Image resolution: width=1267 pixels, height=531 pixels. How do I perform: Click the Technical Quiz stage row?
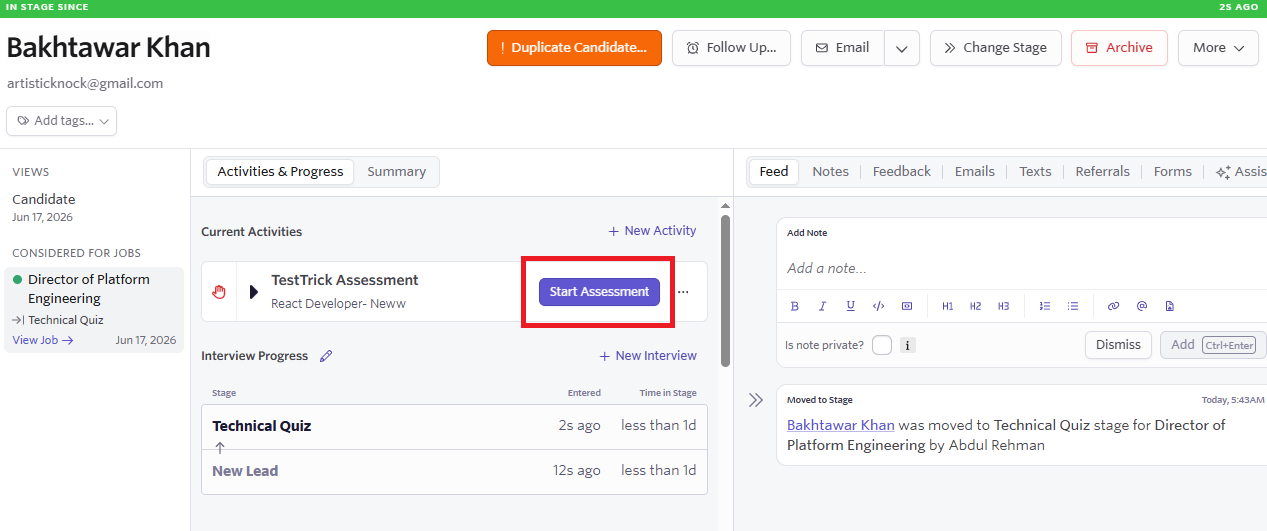pos(454,427)
